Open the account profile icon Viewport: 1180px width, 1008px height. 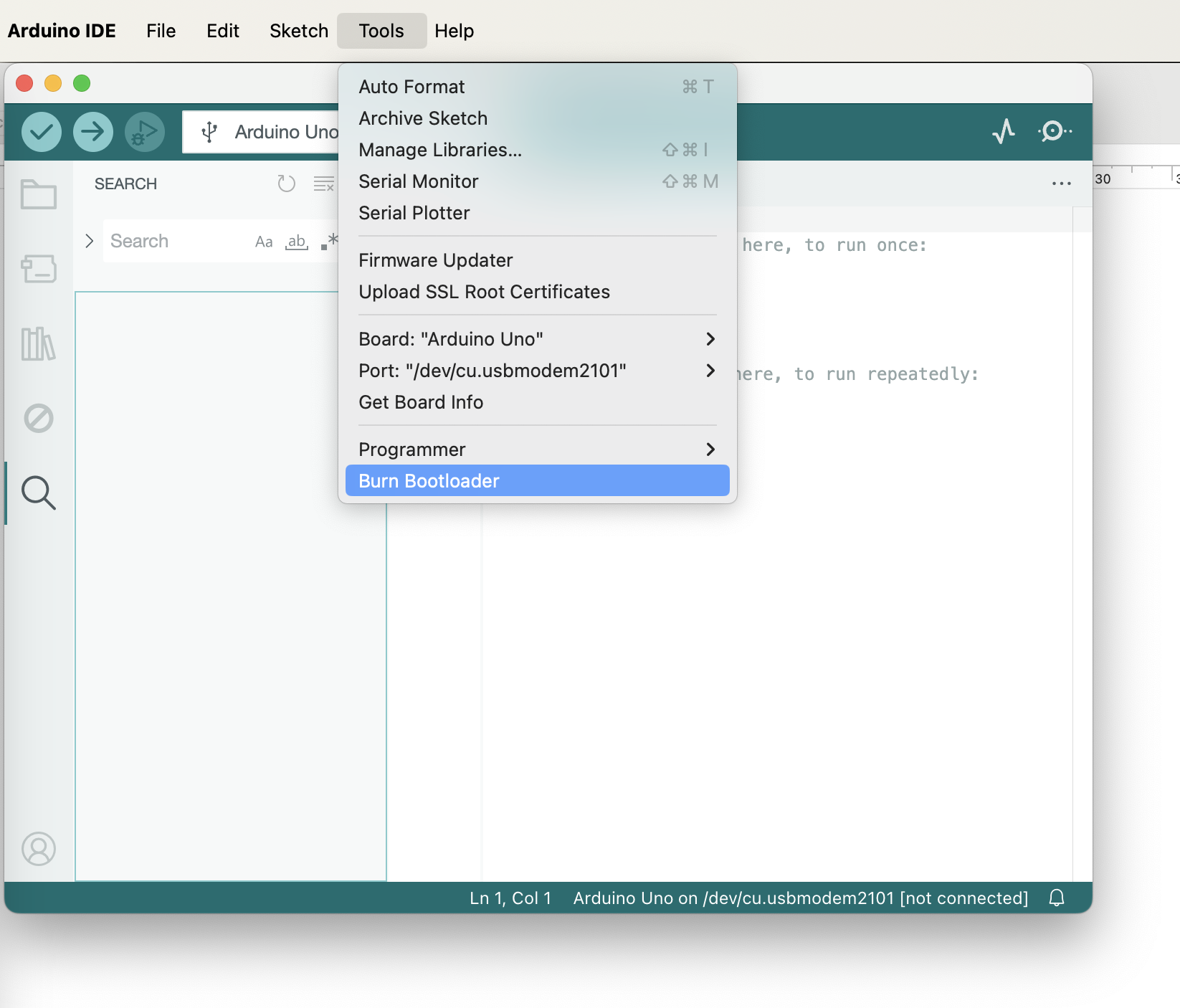tap(39, 849)
